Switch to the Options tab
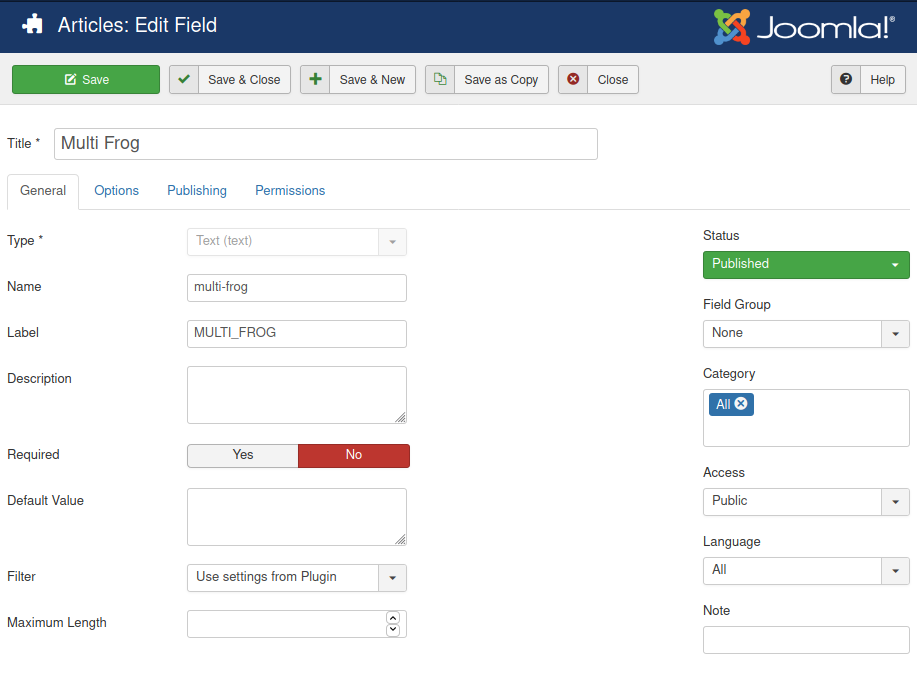 (116, 191)
